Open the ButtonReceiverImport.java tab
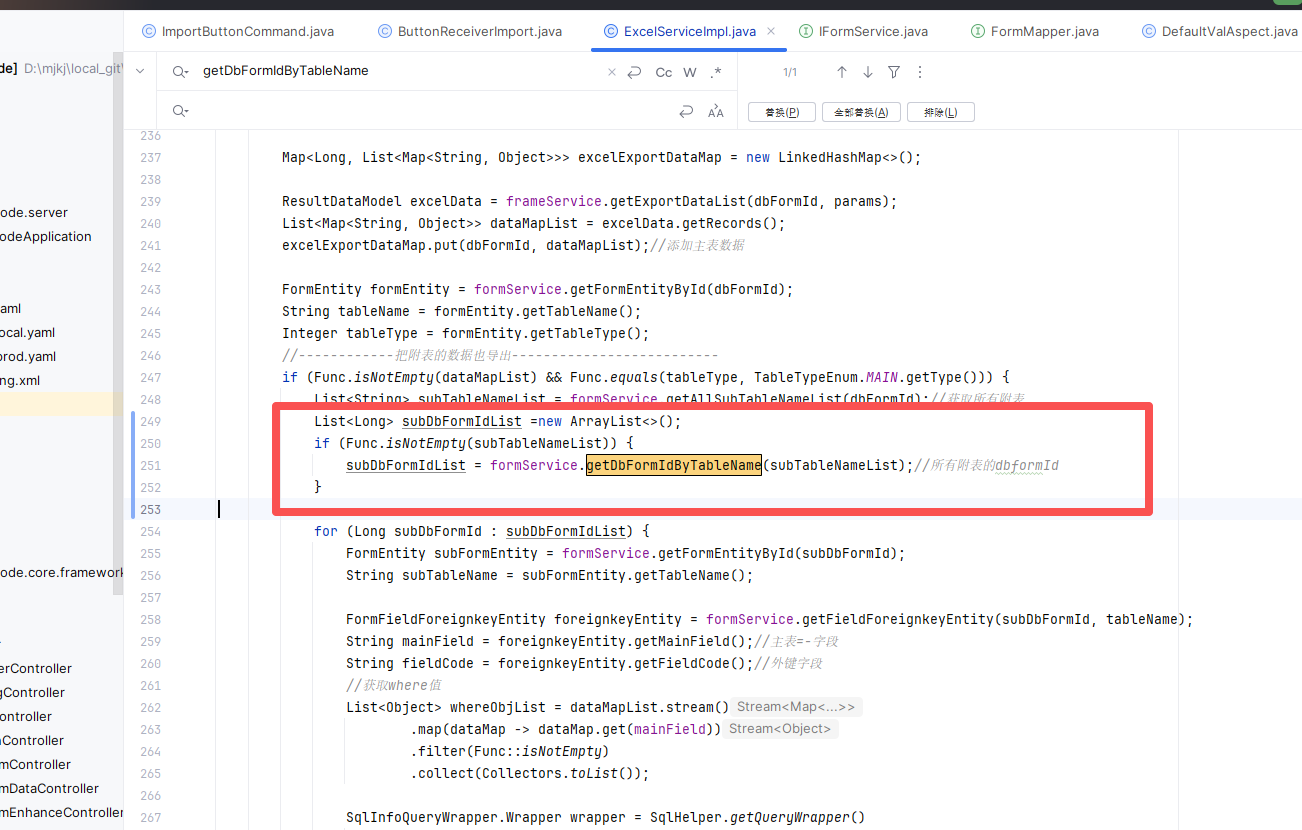Viewport: 1302px width, 830px height. [479, 31]
